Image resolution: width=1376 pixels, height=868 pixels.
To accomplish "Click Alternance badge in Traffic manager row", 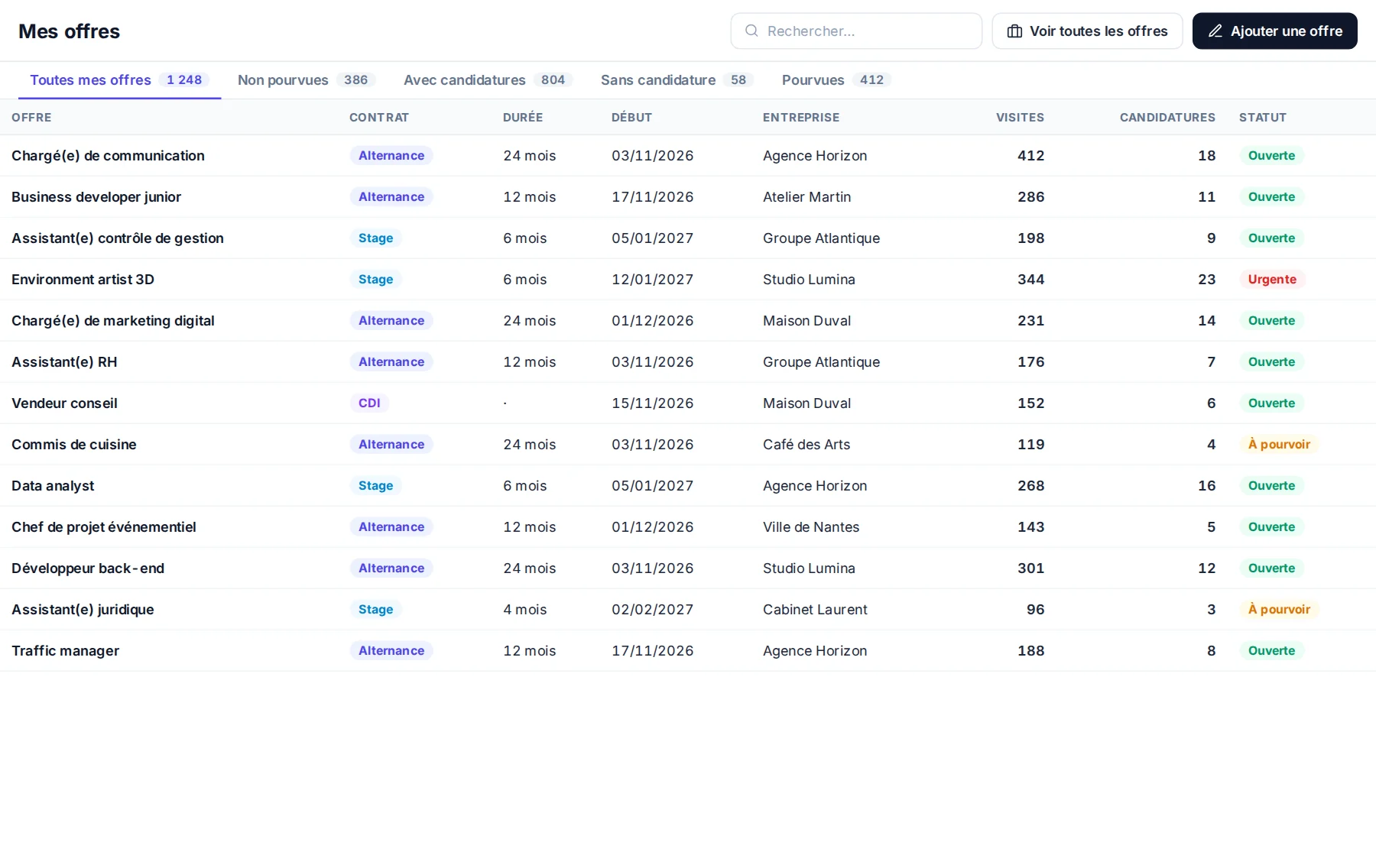I will click(x=391, y=651).
